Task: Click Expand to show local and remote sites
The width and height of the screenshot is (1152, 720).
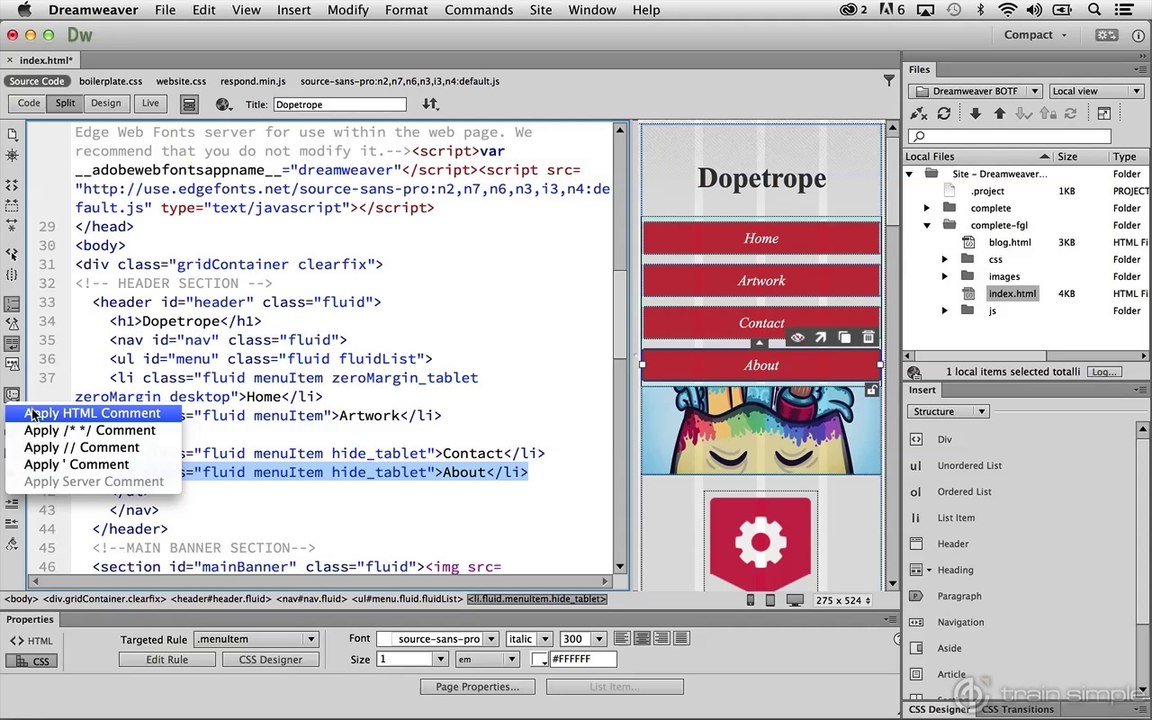Action: click(x=1104, y=113)
